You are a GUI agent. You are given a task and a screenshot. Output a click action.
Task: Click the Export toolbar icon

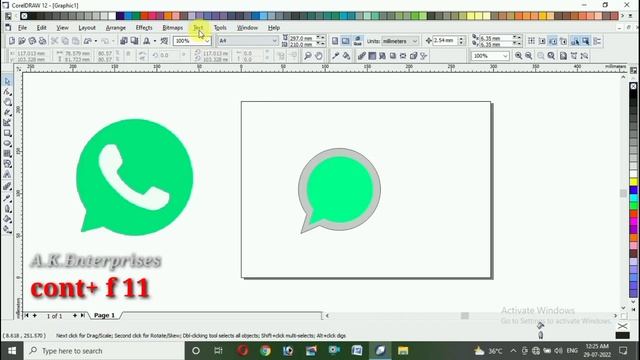(134, 41)
